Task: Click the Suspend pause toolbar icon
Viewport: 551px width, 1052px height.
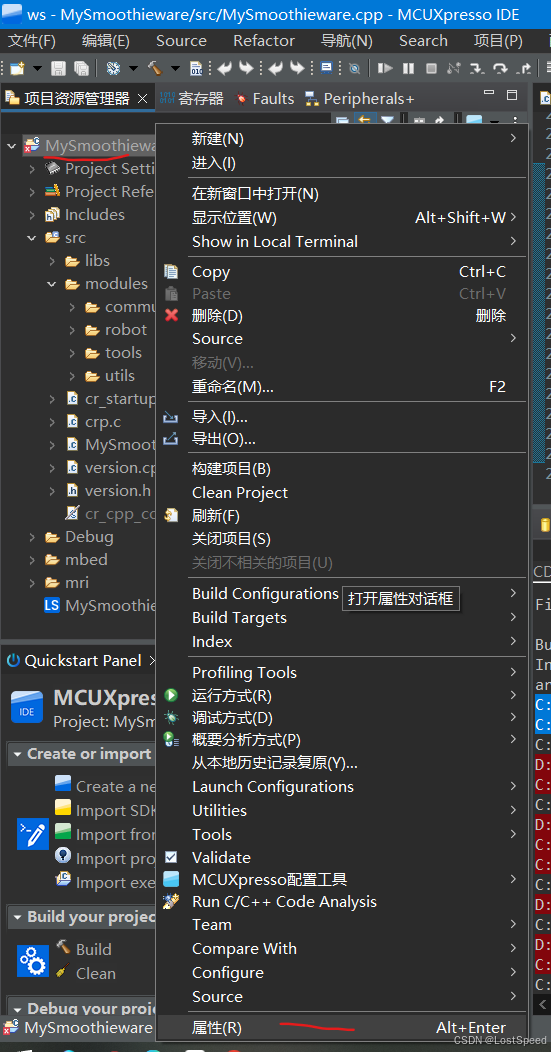Action: pyautogui.click(x=408, y=68)
